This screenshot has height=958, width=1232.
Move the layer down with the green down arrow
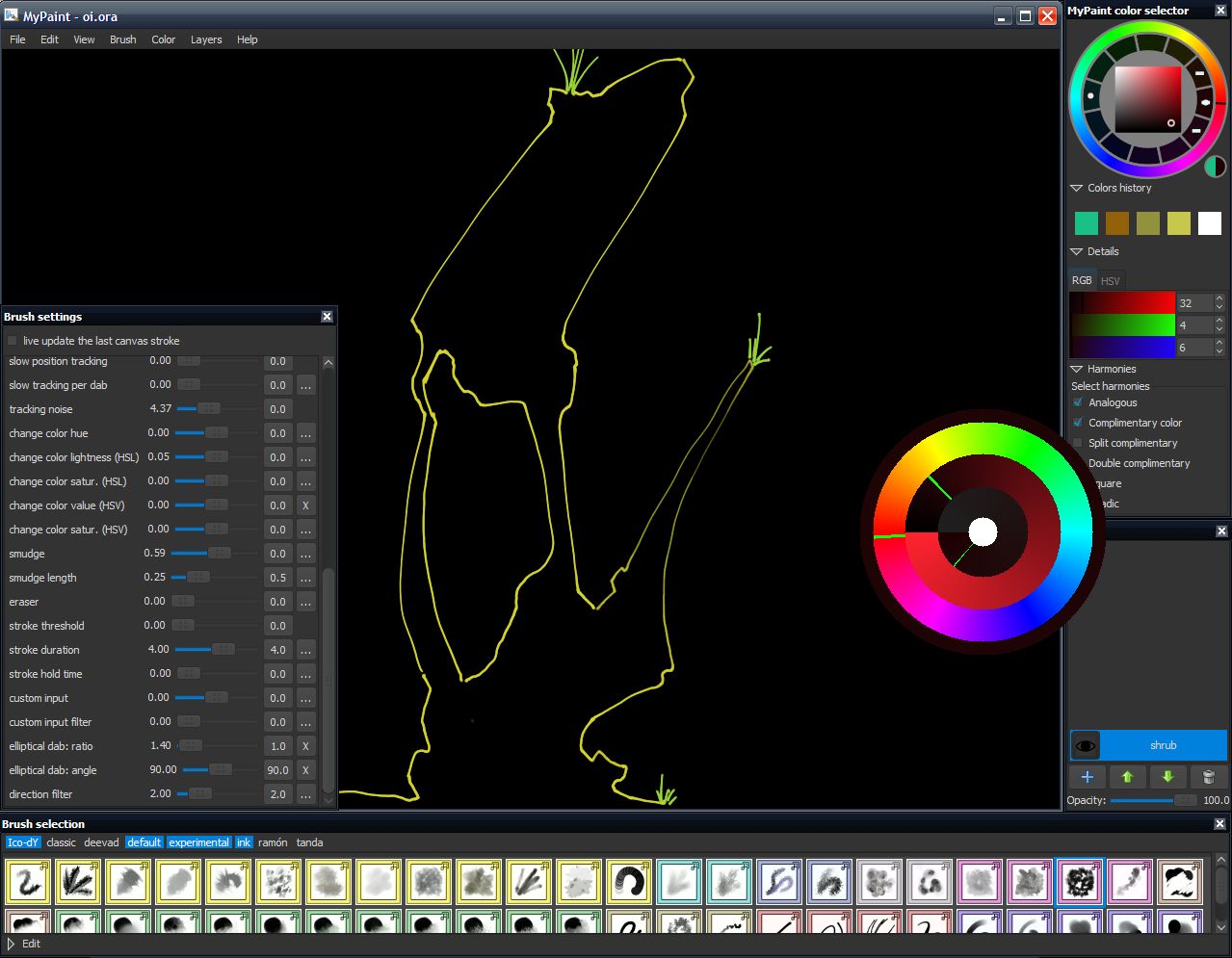(x=1167, y=777)
